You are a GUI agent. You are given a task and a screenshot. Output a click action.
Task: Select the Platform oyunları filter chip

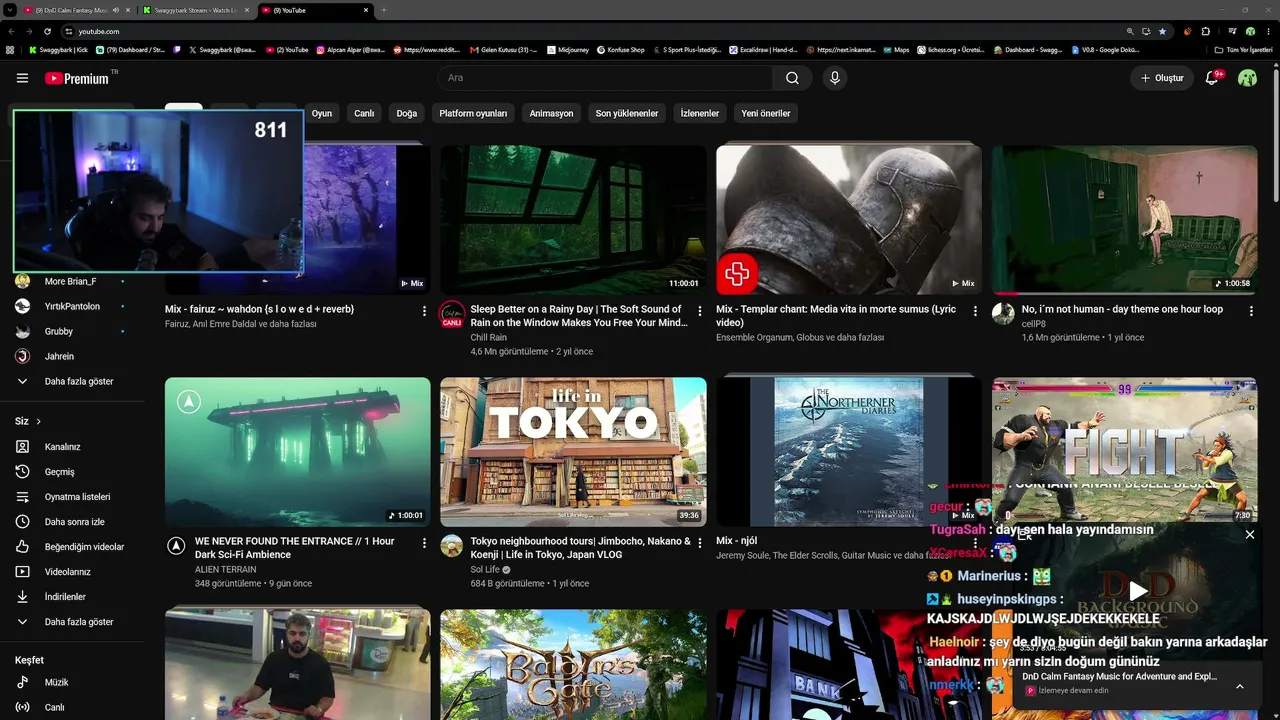point(474,113)
